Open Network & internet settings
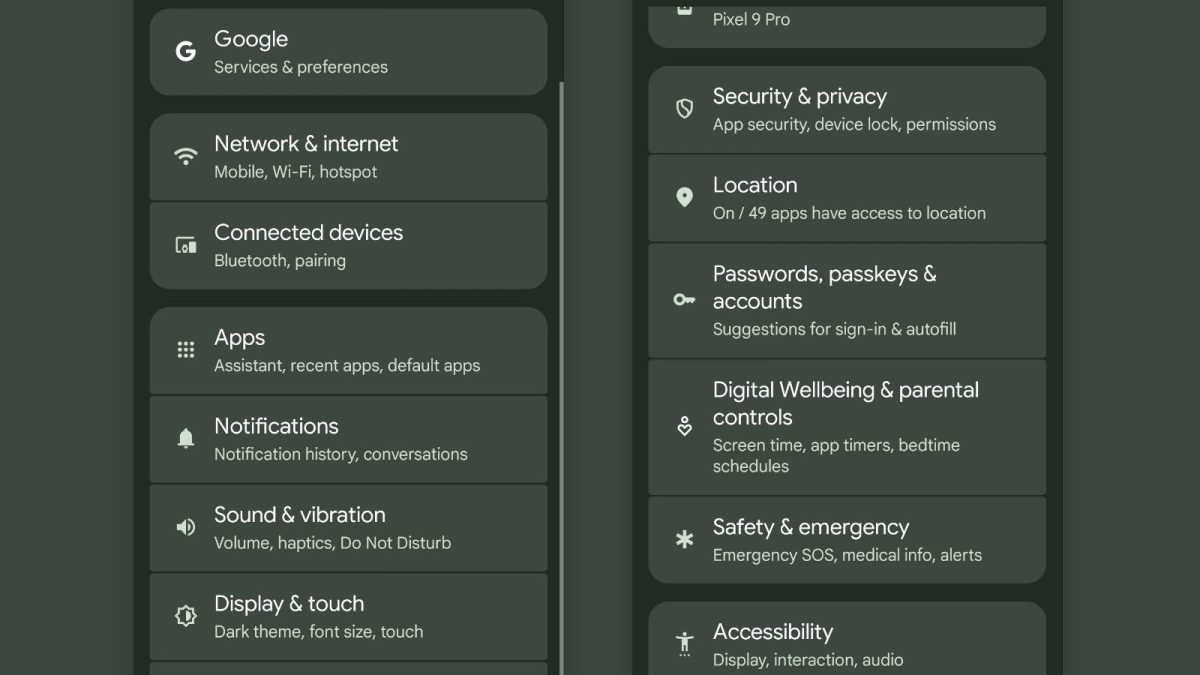The width and height of the screenshot is (1200, 675). (x=348, y=157)
